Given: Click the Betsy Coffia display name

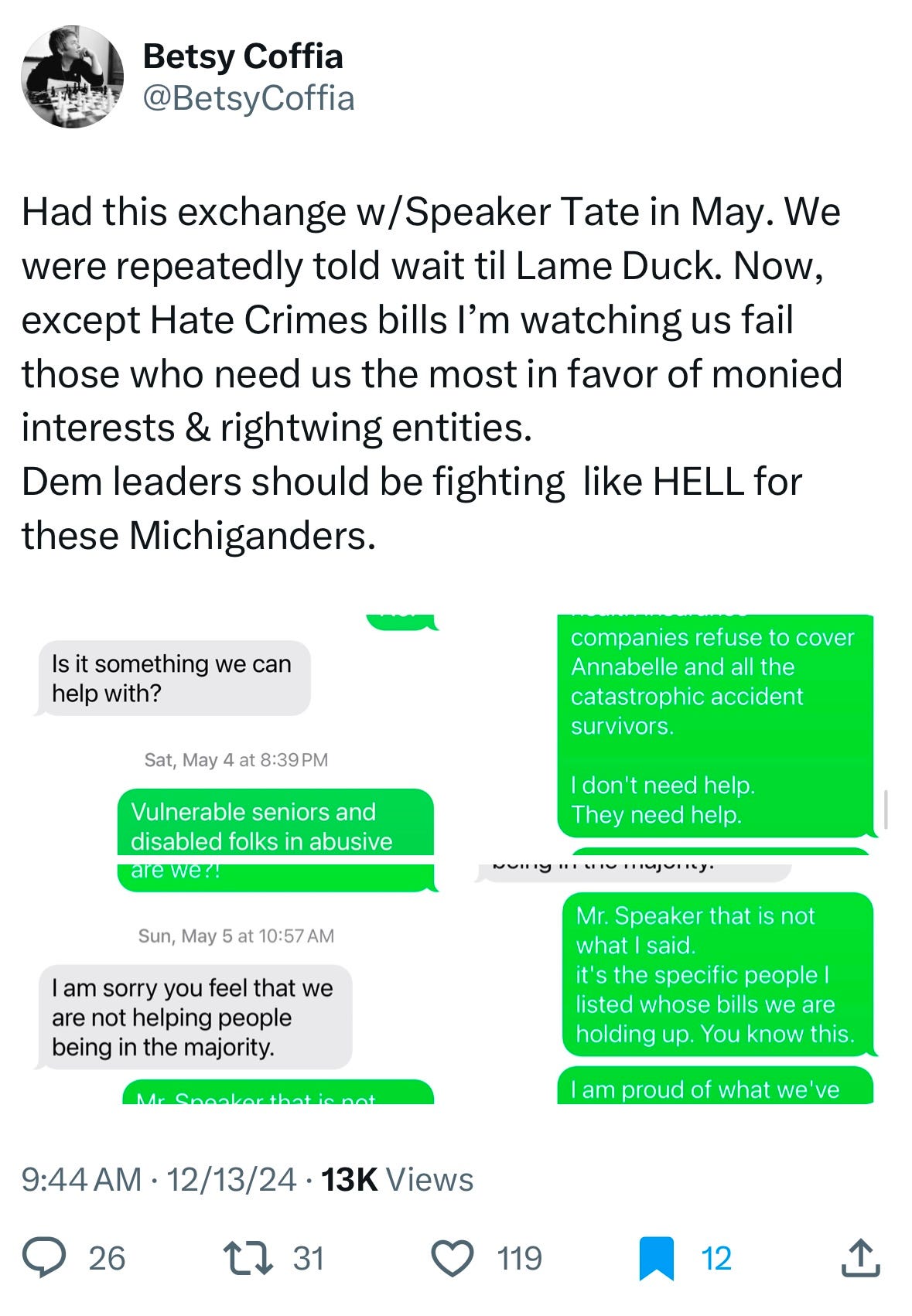Looking at the screenshot, I should coord(243,56).
